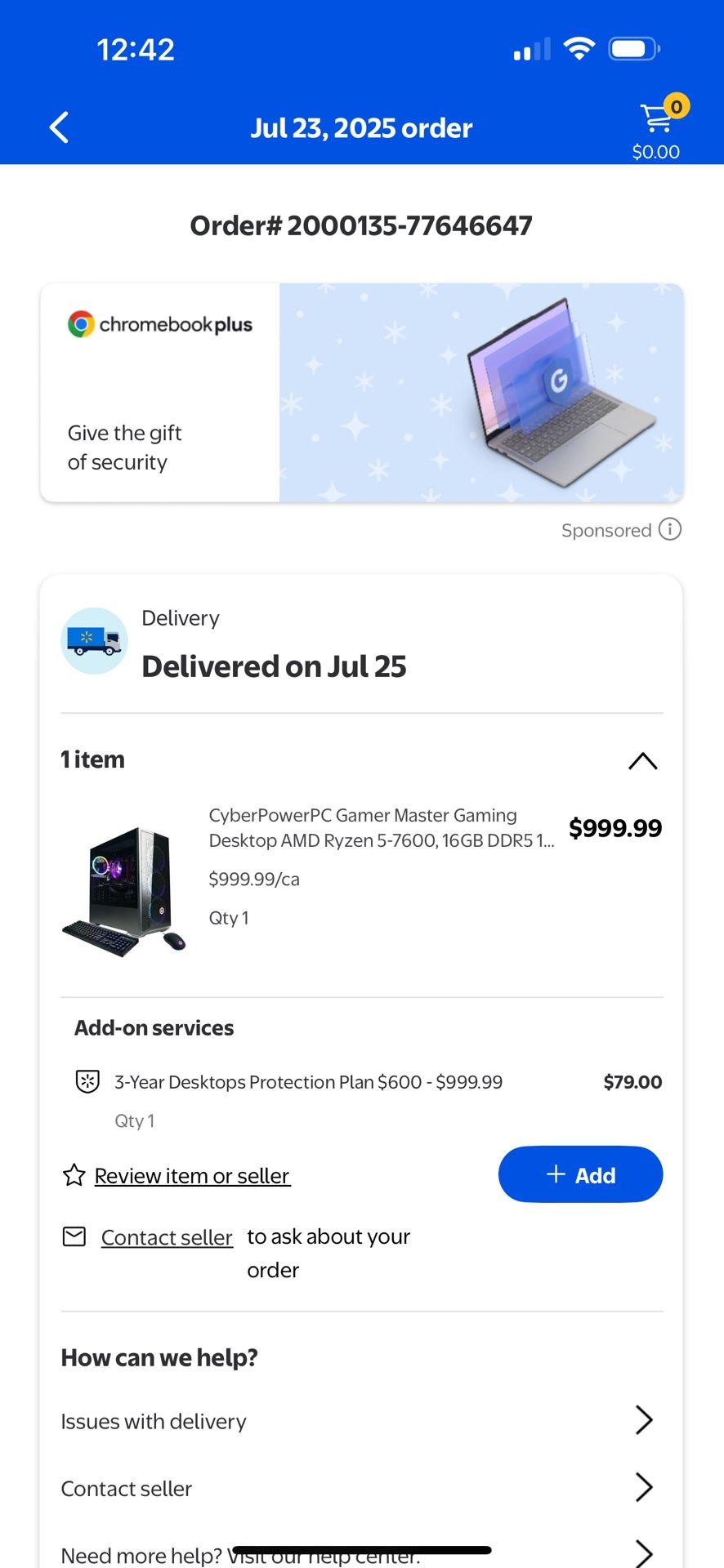This screenshot has width=724, height=1568.
Task: Select Issues with delivery option
Action: 154,1422
